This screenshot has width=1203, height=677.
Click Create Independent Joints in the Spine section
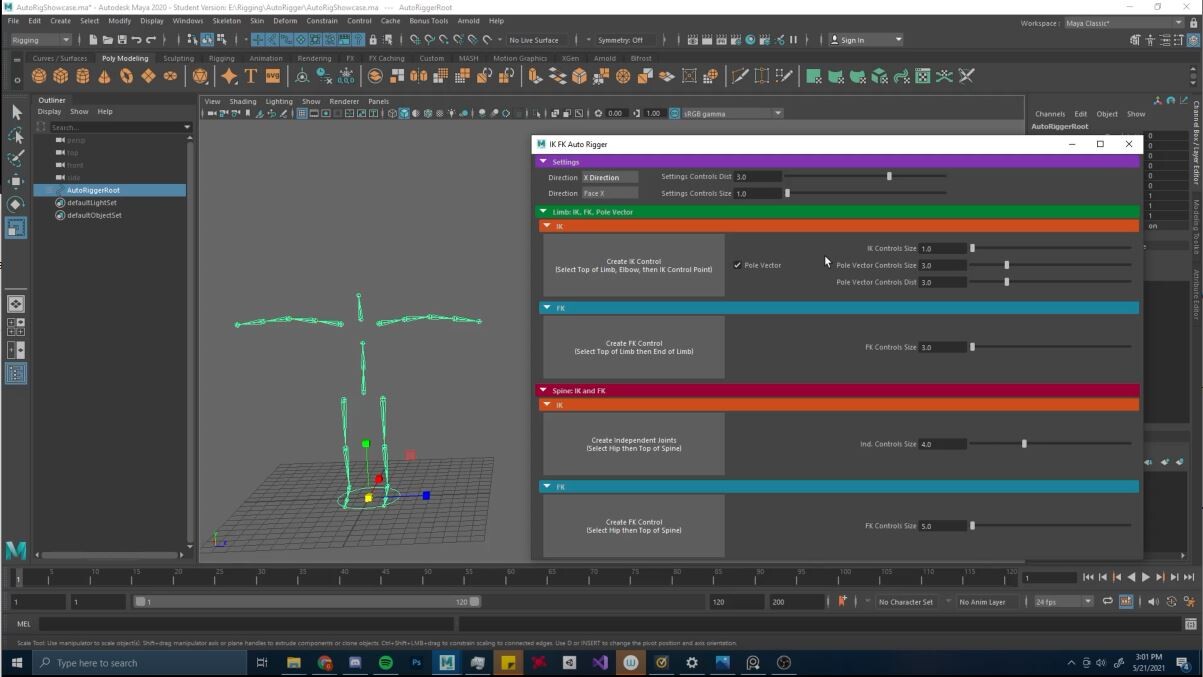click(632, 443)
